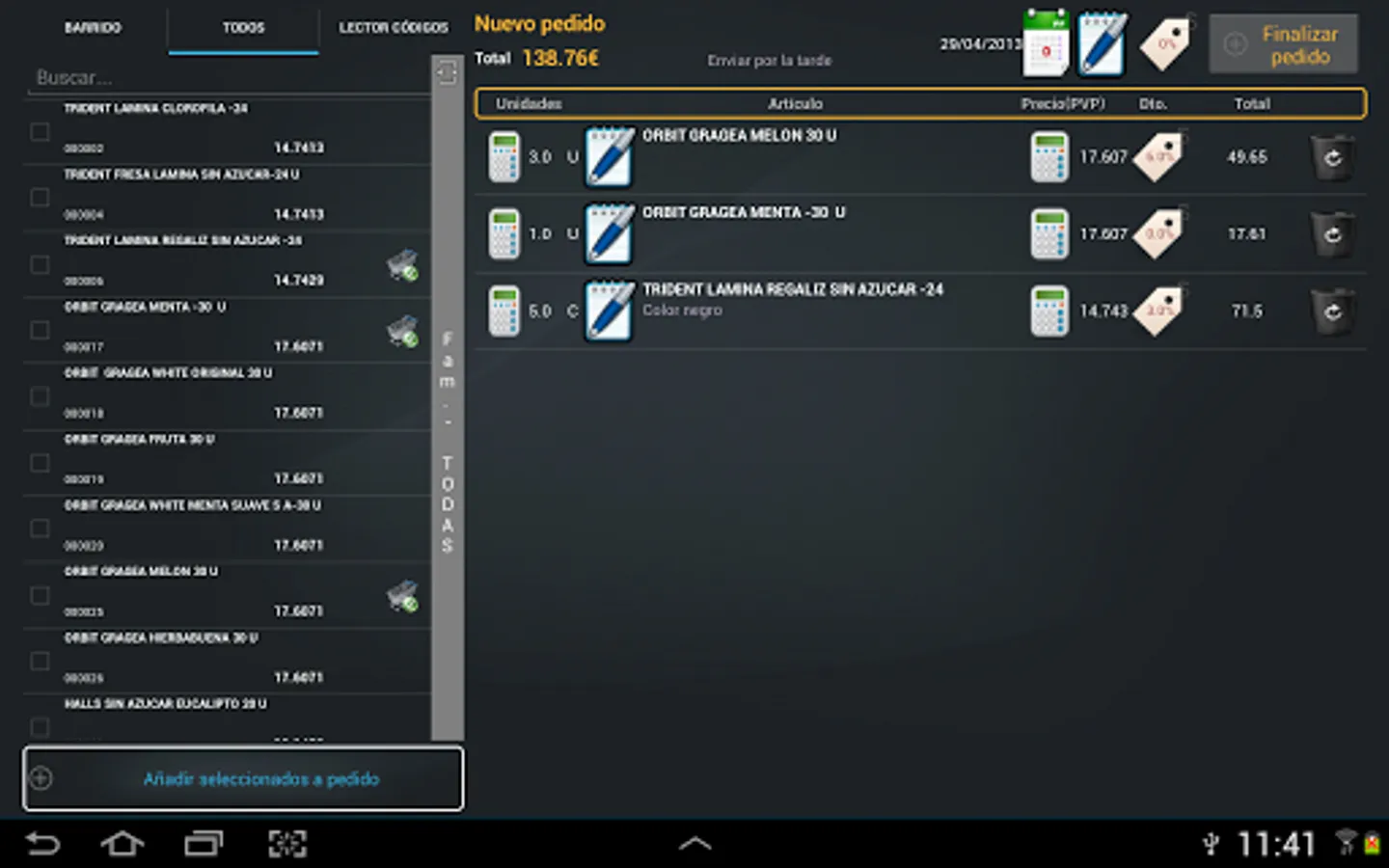This screenshot has width=1389, height=868.
Task: Edit note for ORBIT GRAGEA MELON order line
Action: [610, 157]
